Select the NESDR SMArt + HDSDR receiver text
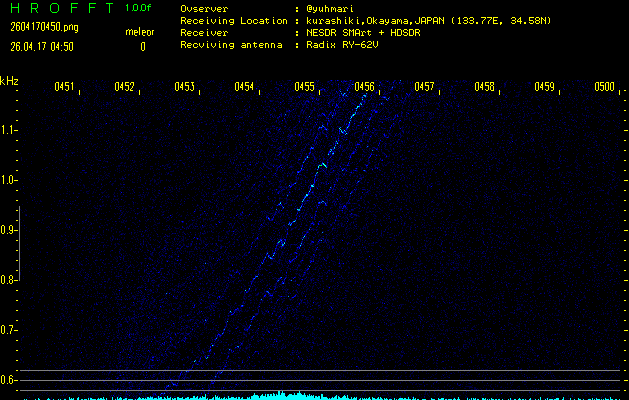 (x=365, y=33)
